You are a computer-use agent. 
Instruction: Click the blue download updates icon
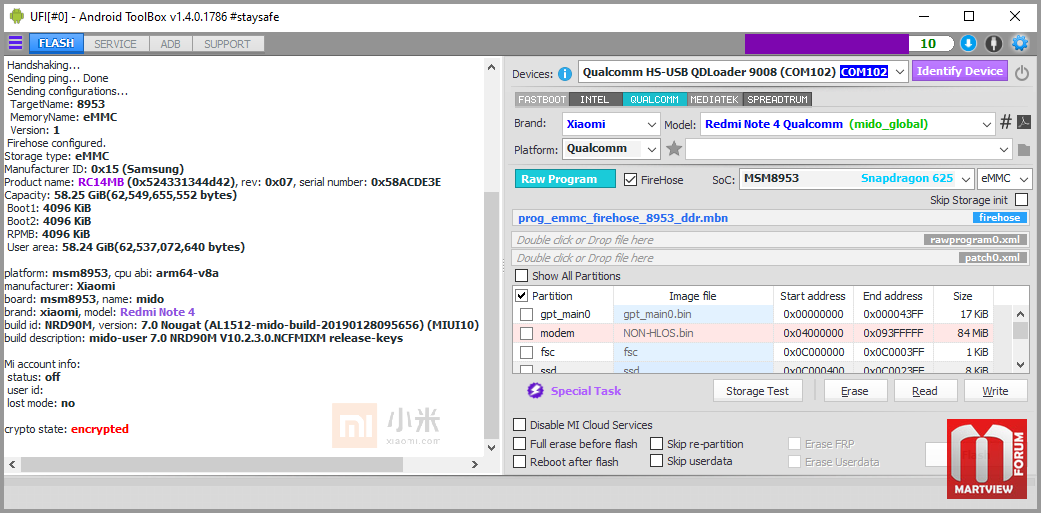pyautogui.click(x=968, y=44)
